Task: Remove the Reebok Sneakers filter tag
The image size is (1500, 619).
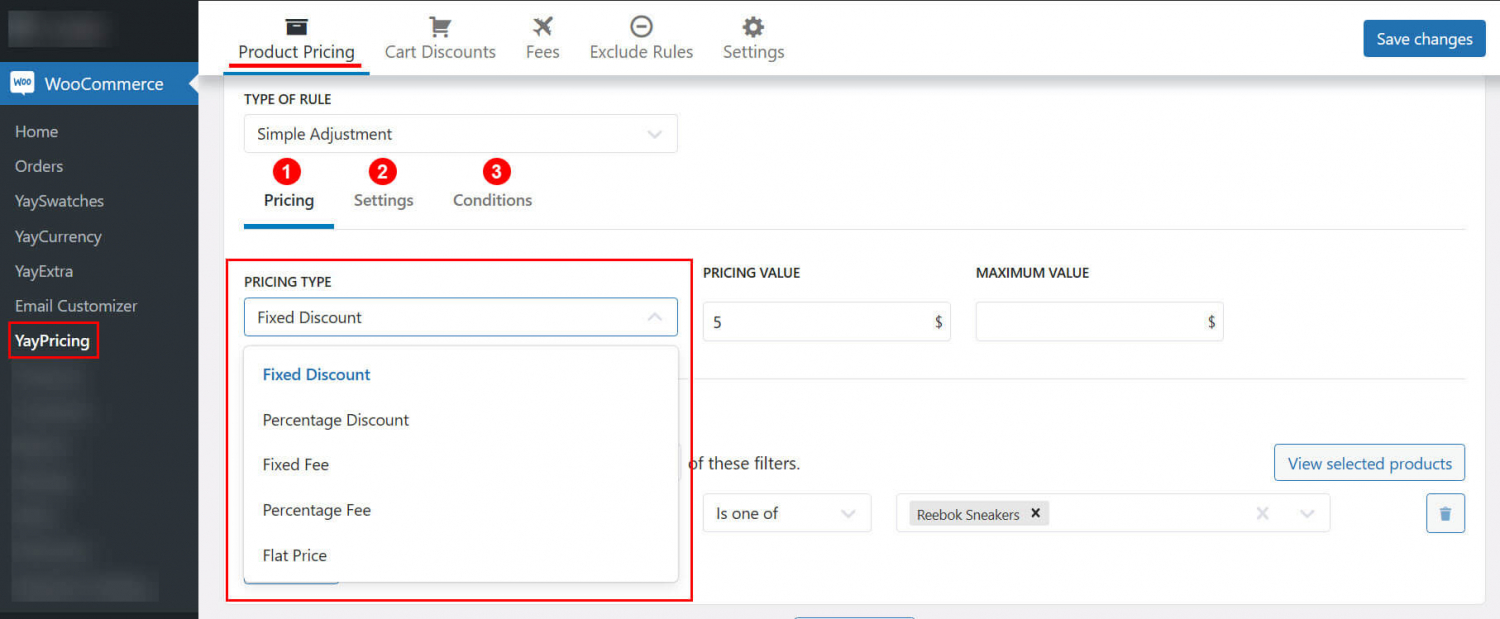Action: (x=1036, y=513)
